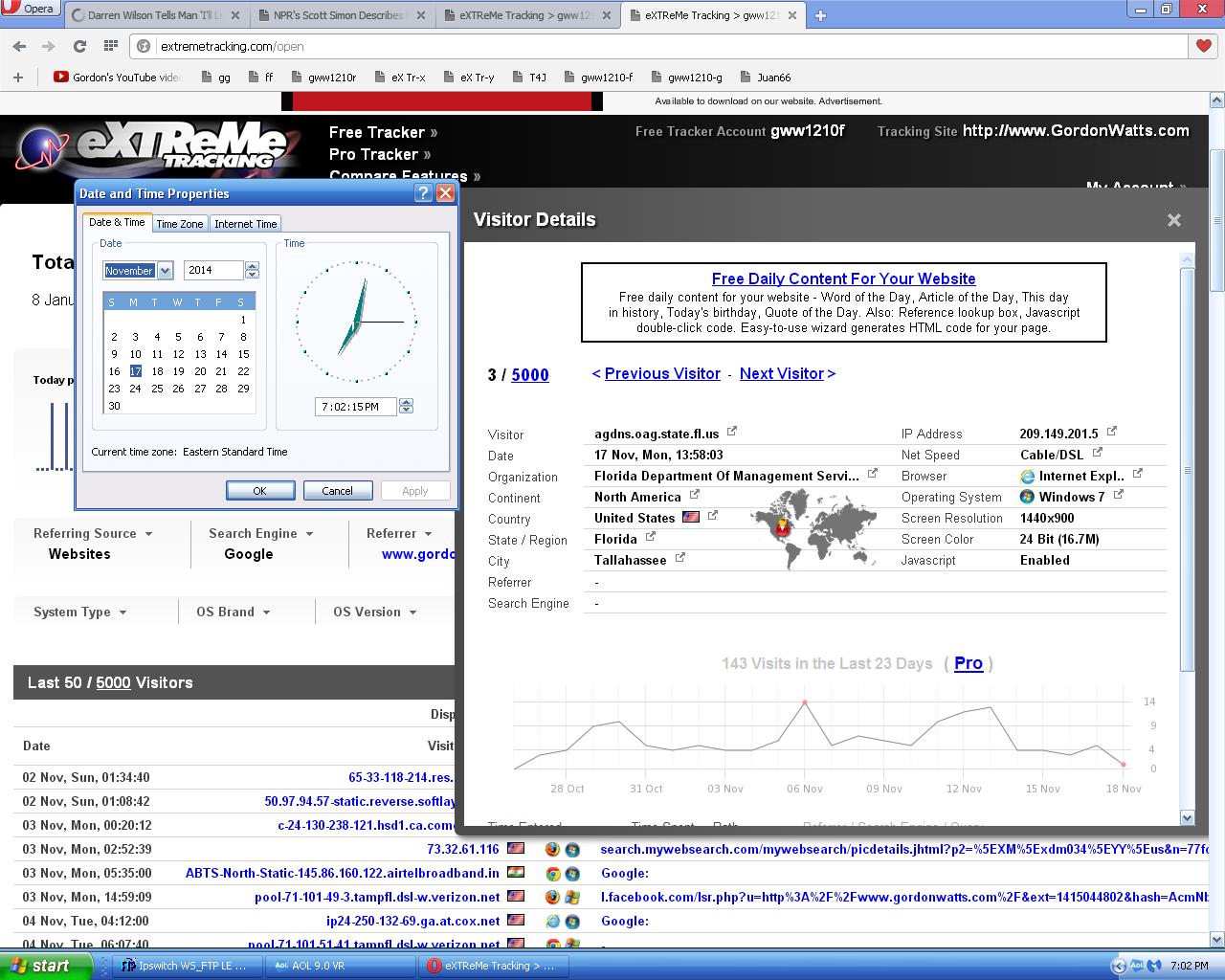The height and width of the screenshot is (980, 1225).
Task: Go back with the browser back arrow
Action: 19,46
